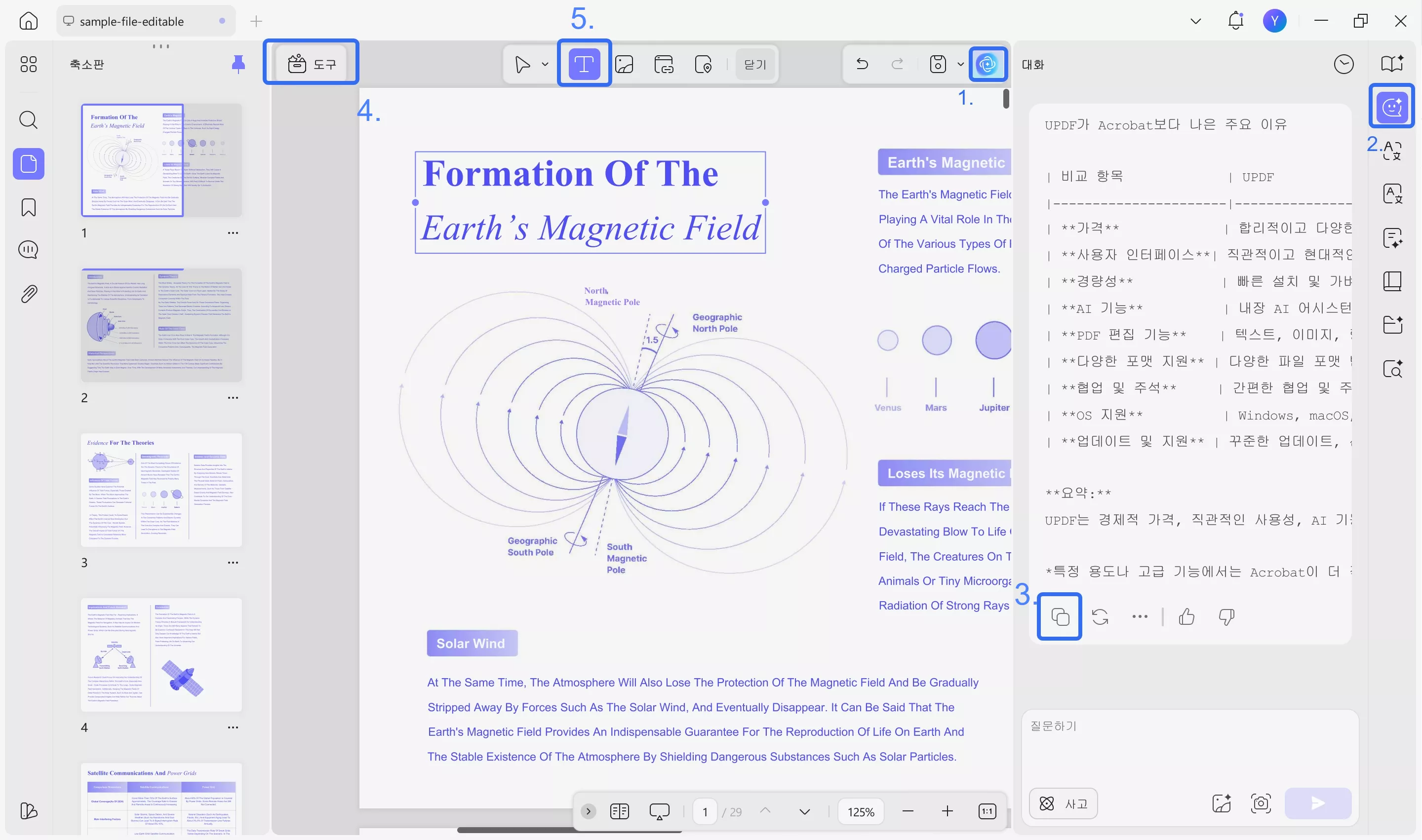The height and width of the screenshot is (840, 1422).
Task: Give thumbs up to the response
Action: point(1186,616)
